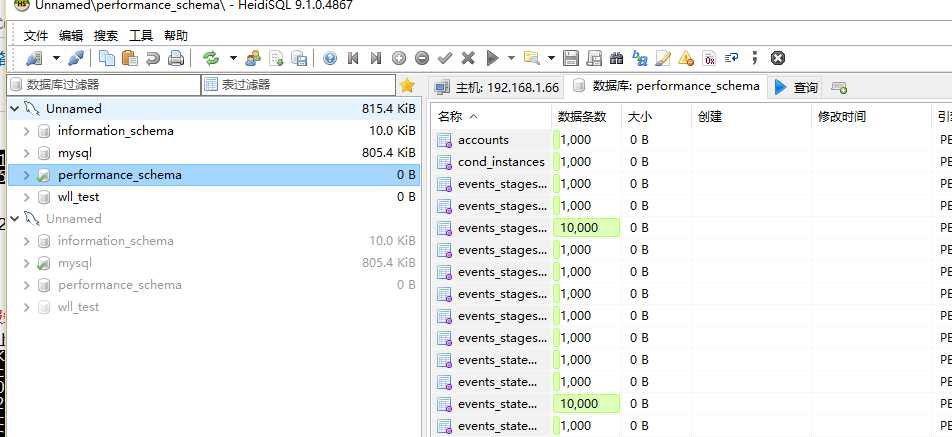Focus the 数据库过滤器 filter field
This screenshot has height=437, width=952.
point(104,85)
